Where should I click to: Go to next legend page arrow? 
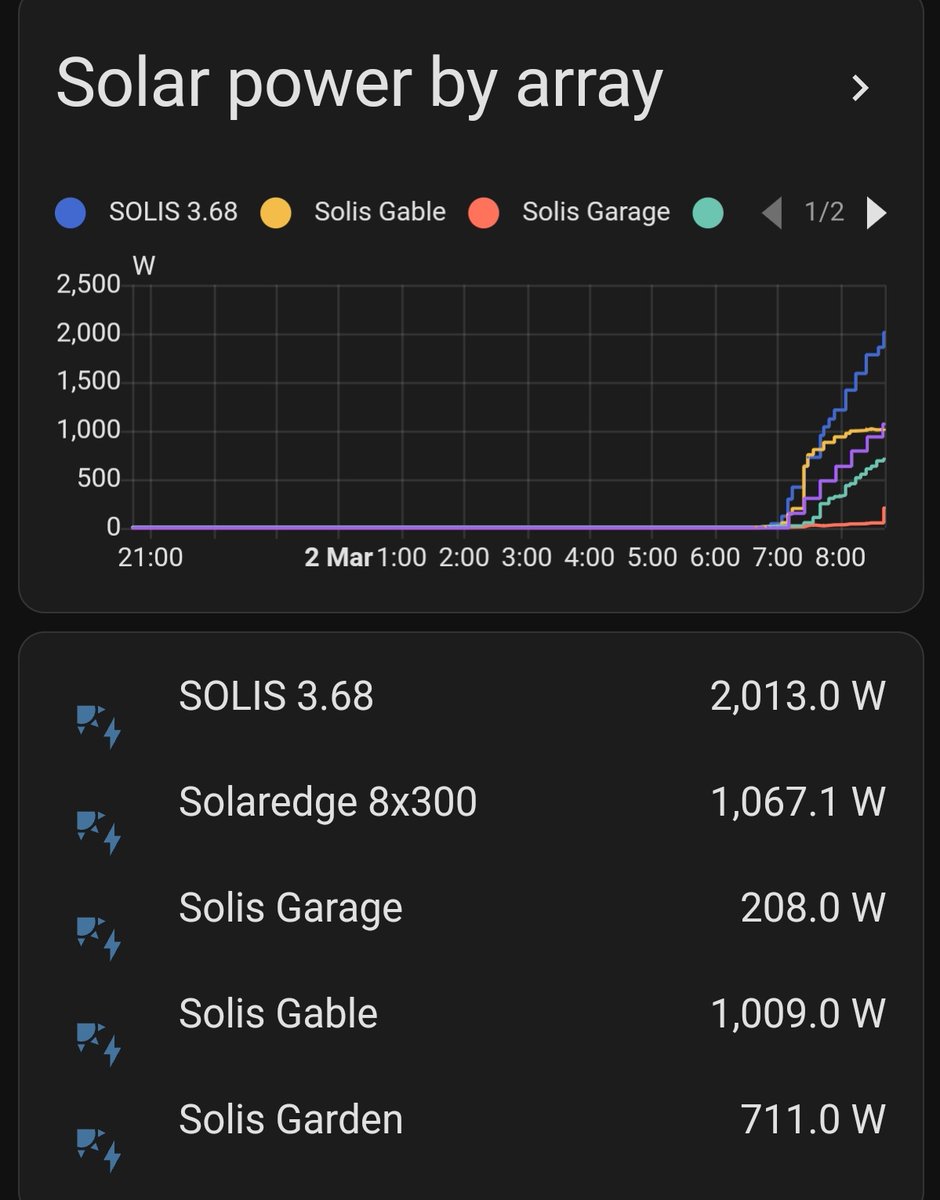tap(876, 213)
